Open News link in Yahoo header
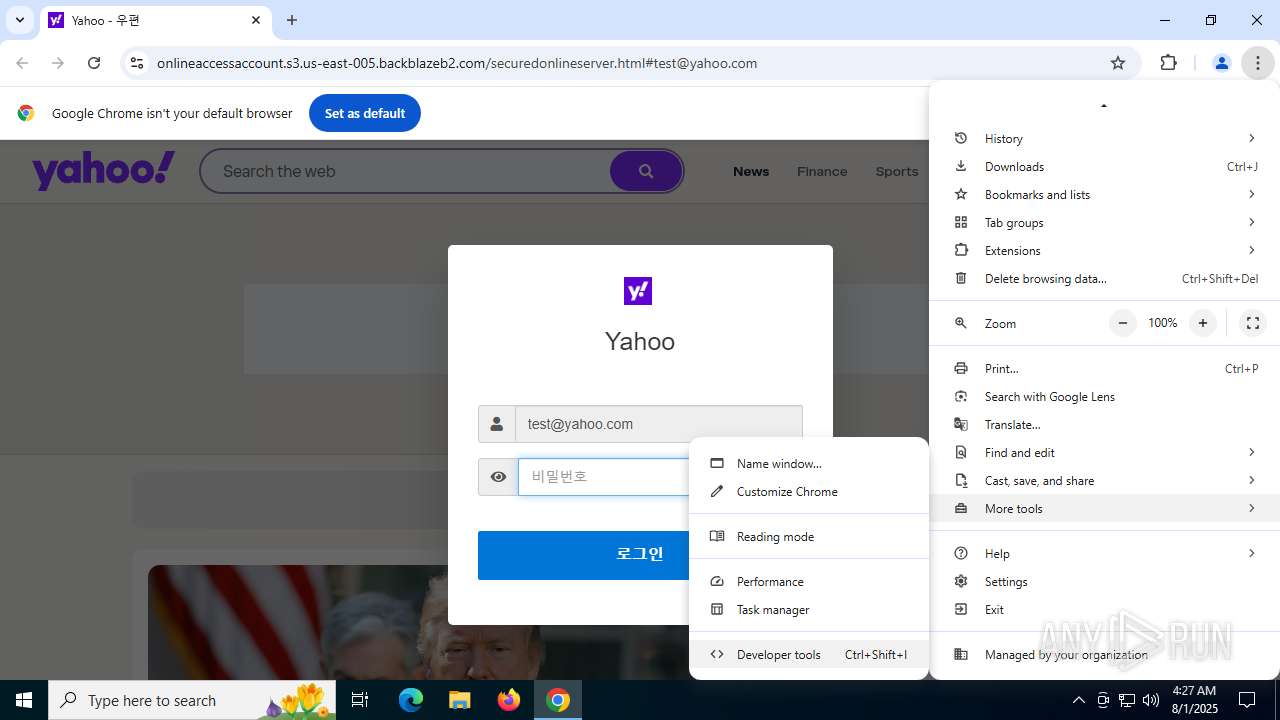This screenshot has height=720, width=1280. tap(751, 171)
